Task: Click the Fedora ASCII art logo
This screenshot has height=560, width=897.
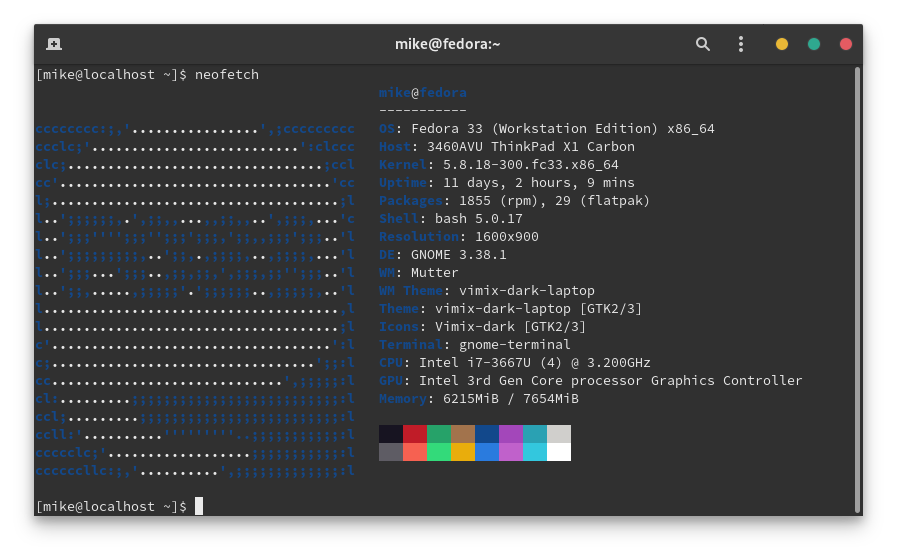Action: point(195,291)
